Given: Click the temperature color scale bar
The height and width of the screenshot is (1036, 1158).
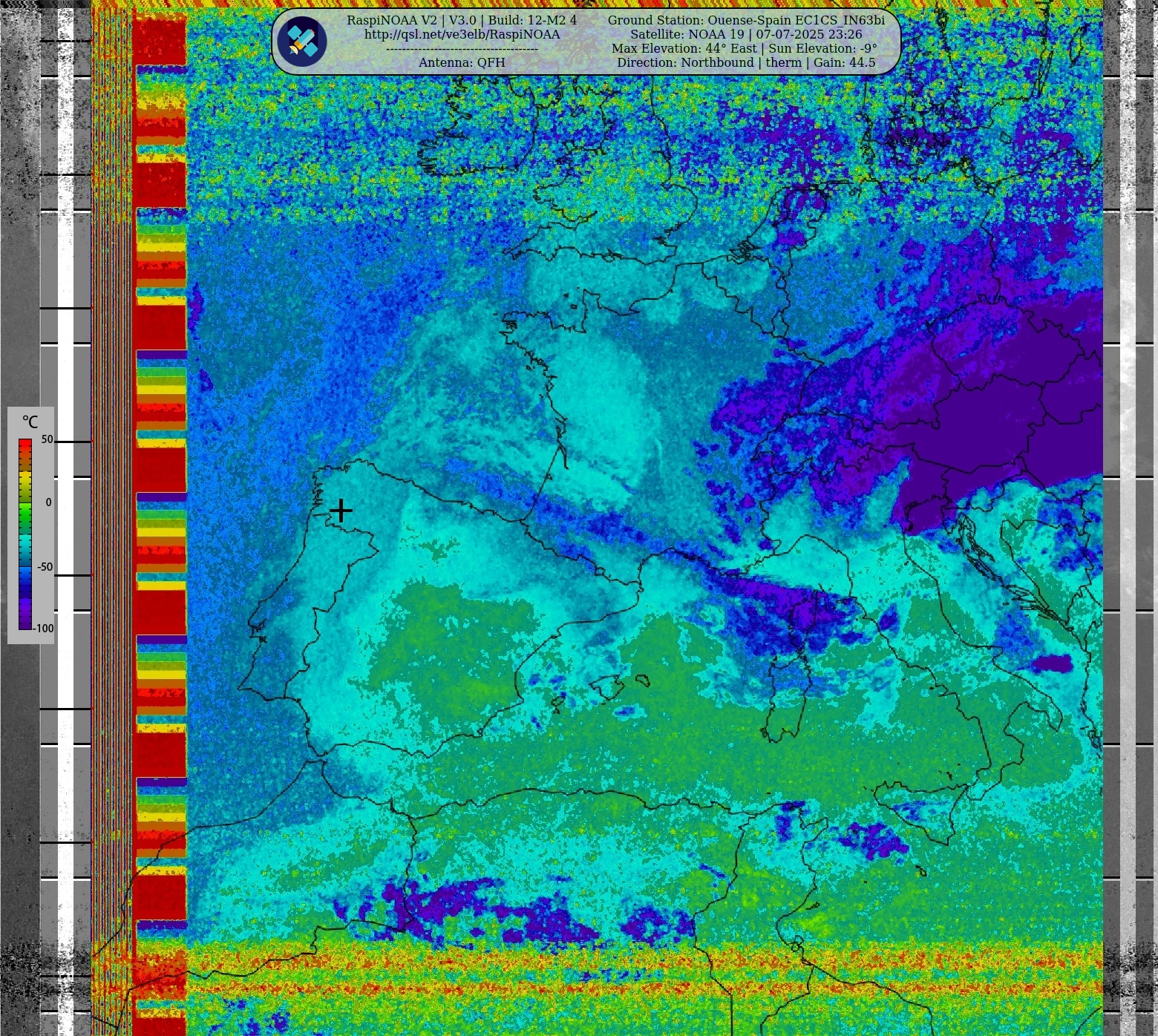Looking at the screenshot, I should tap(25, 534).
